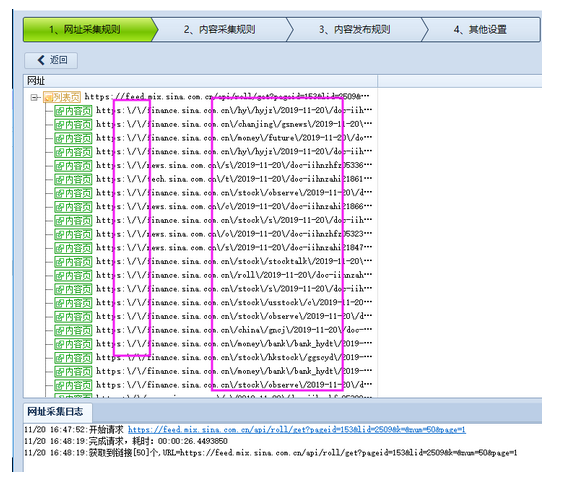This screenshot has height=479, width=566.
Task: Open step 4 其他设置 tab
Action: point(480,30)
